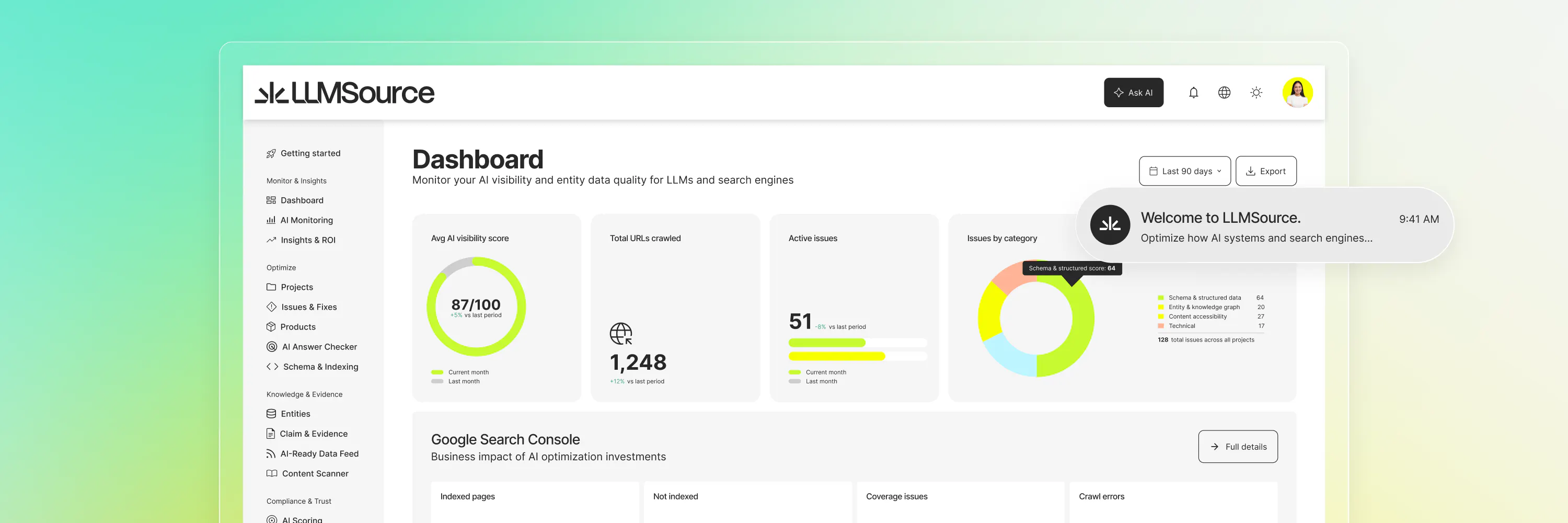Open the Last 90 days dropdown

(1184, 171)
